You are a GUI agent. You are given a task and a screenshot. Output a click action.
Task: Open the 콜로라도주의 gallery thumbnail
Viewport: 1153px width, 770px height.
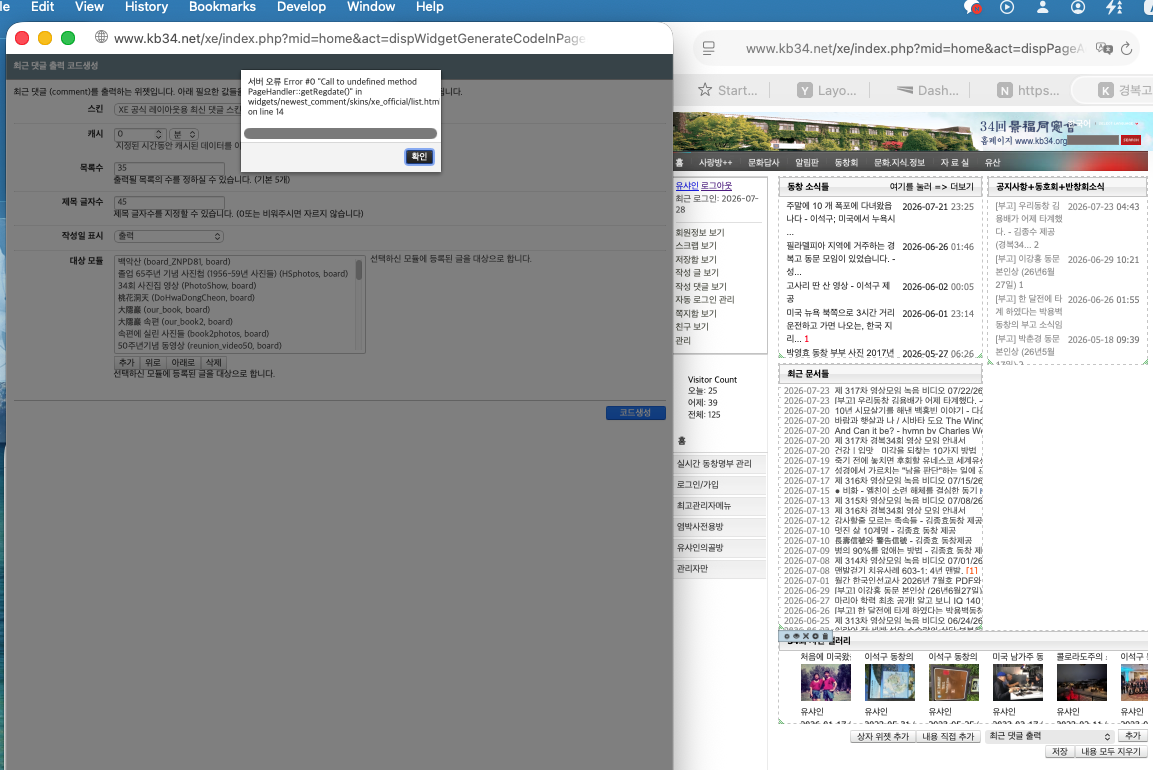pos(1081,682)
